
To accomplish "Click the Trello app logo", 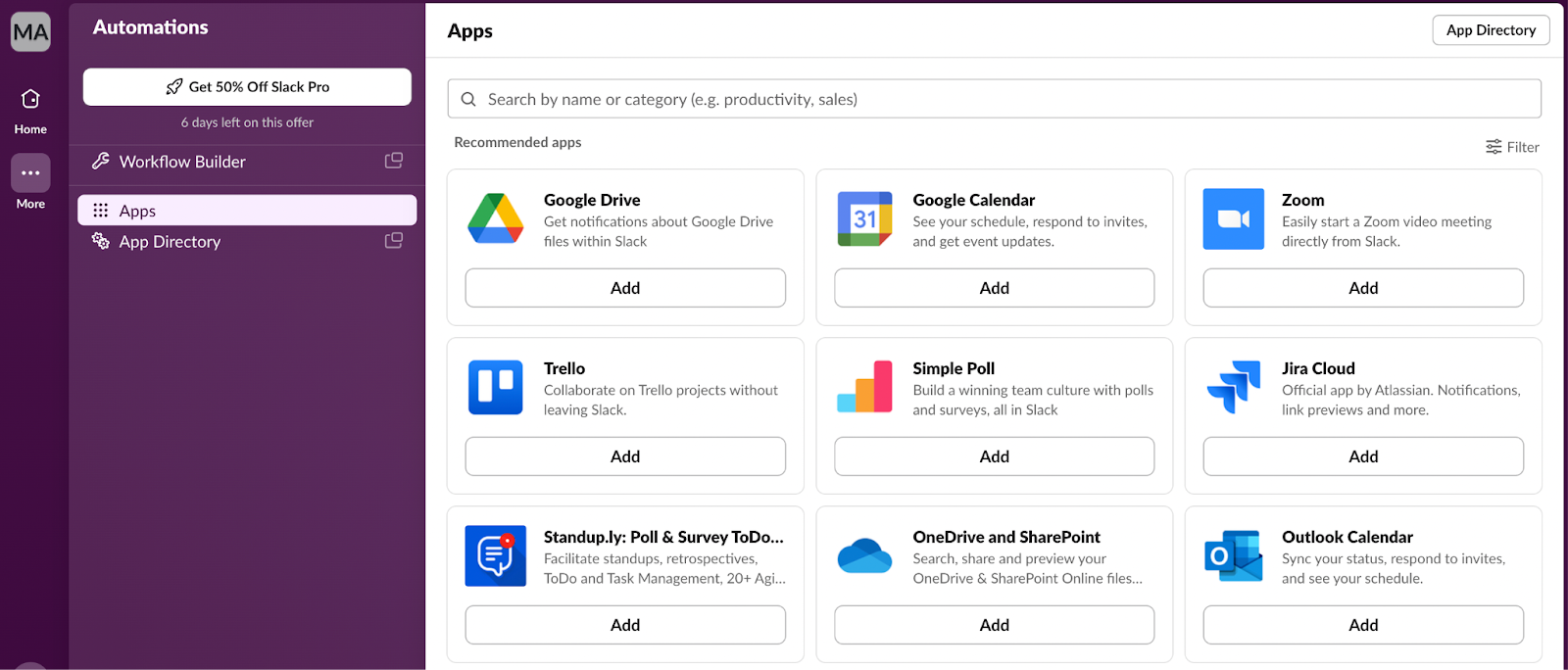I will click(496, 387).
